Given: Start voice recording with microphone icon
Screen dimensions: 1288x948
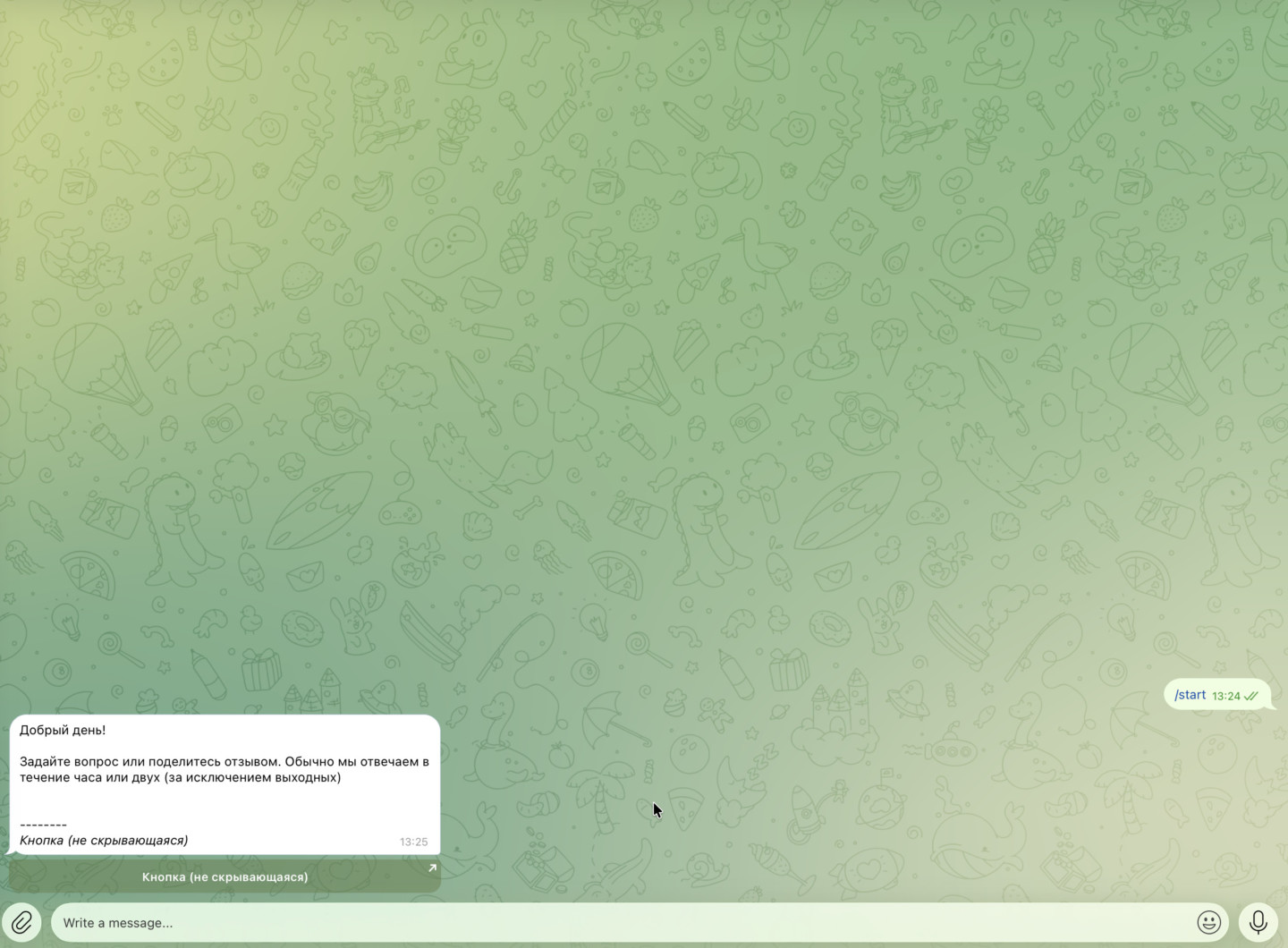Looking at the screenshot, I should [1258, 922].
